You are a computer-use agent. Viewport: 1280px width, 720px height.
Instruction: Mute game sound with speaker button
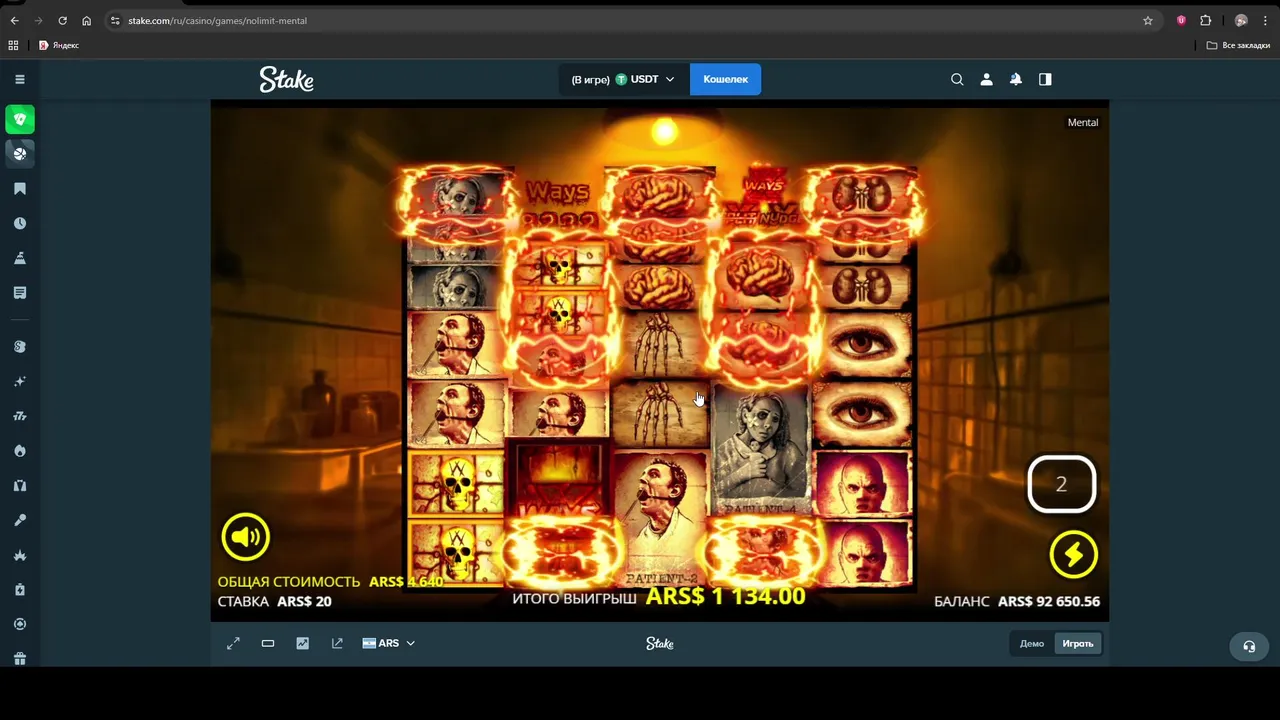(246, 538)
